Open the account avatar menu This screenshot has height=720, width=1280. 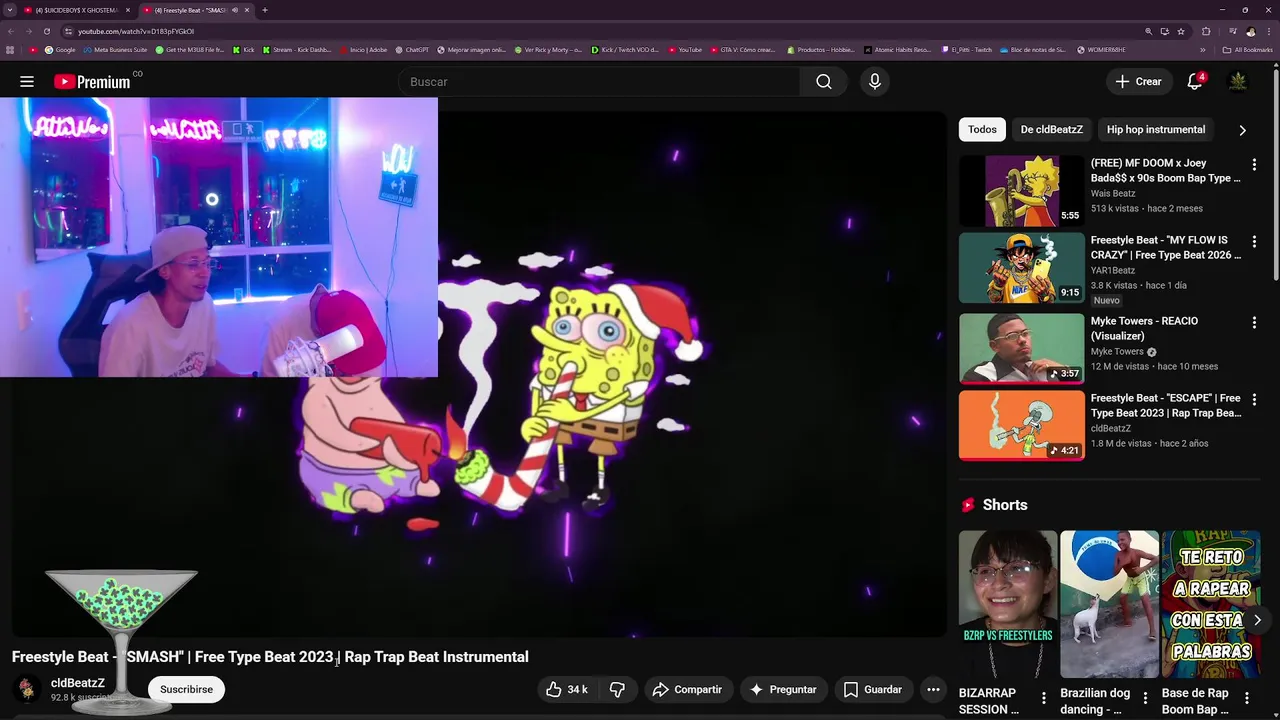tap(1238, 82)
